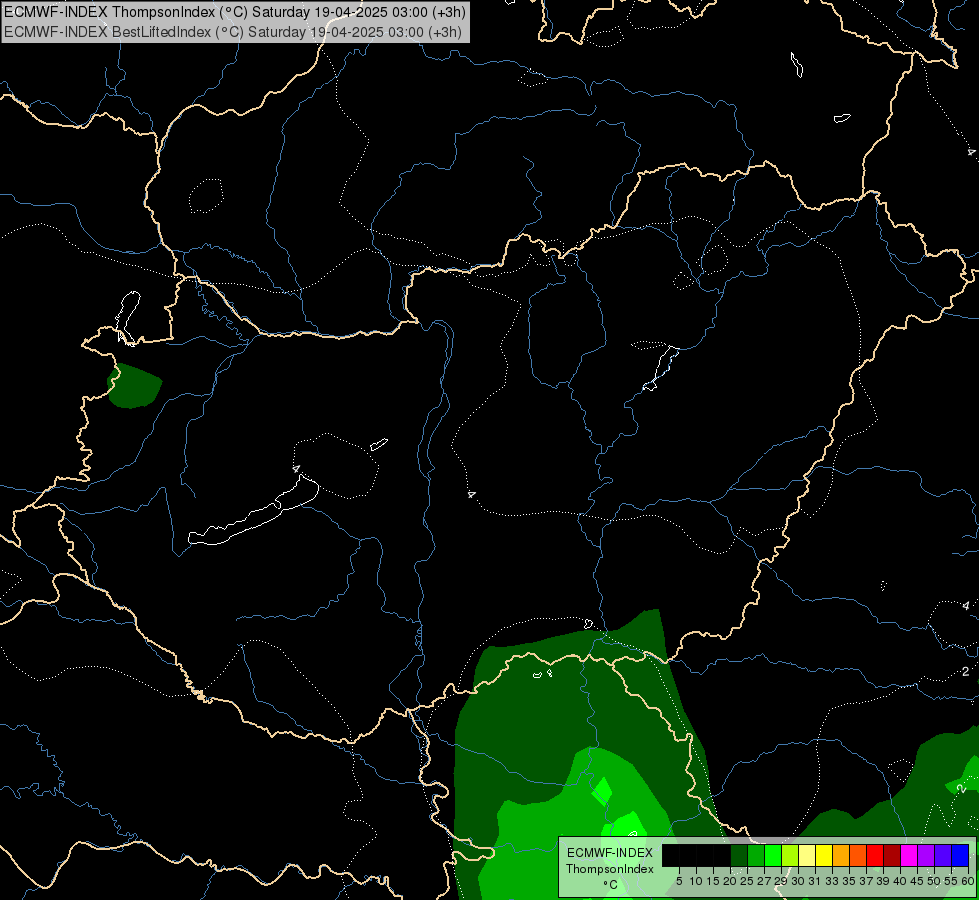
Task: Click legend tick value 45
Action: click(917, 881)
